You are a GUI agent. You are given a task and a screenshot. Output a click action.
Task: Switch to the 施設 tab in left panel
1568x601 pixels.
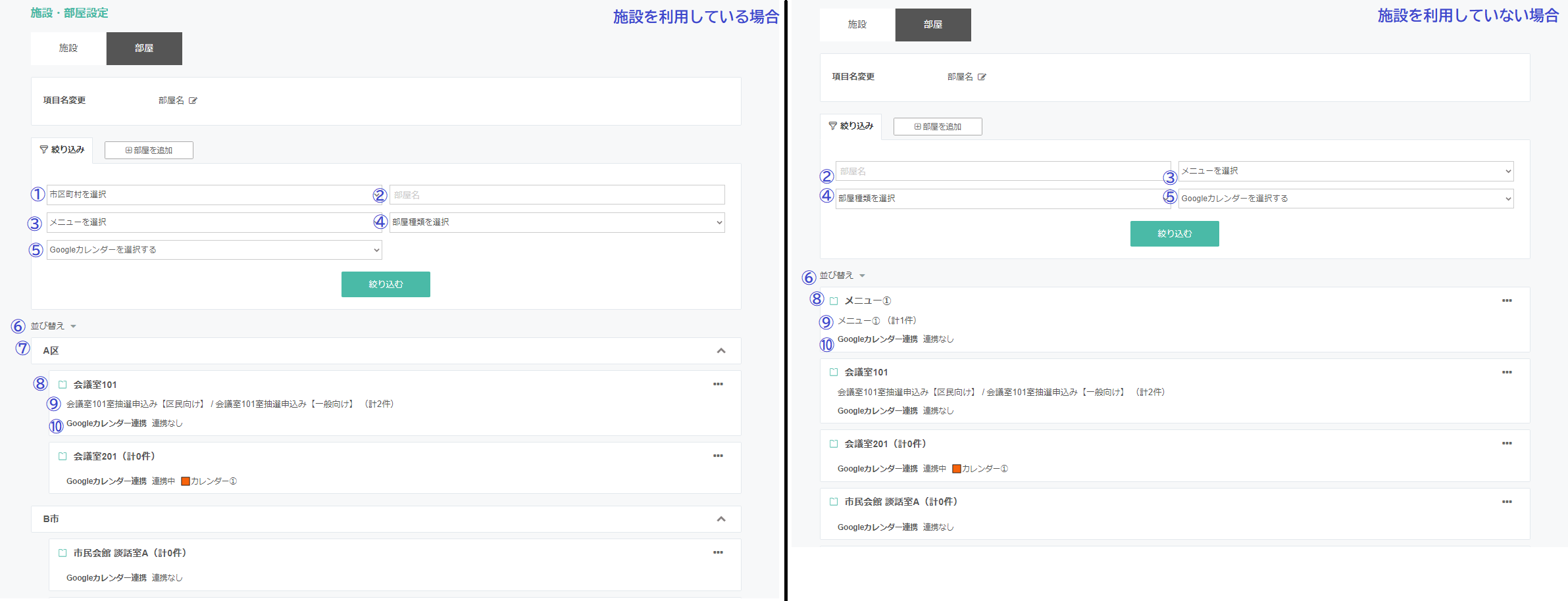pos(68,49)
